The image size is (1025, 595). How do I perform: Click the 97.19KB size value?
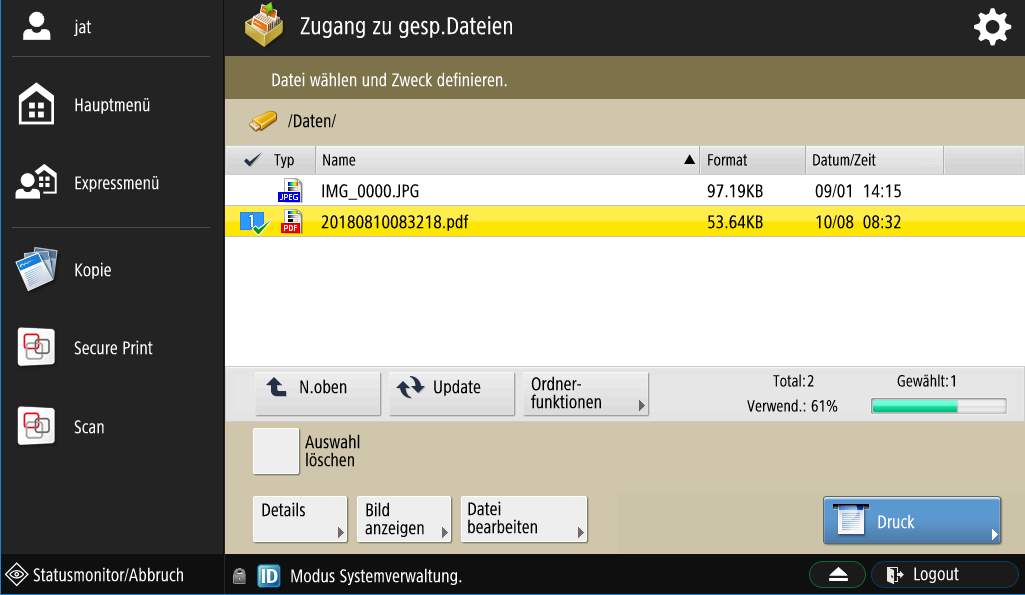(x=735, y=191)
